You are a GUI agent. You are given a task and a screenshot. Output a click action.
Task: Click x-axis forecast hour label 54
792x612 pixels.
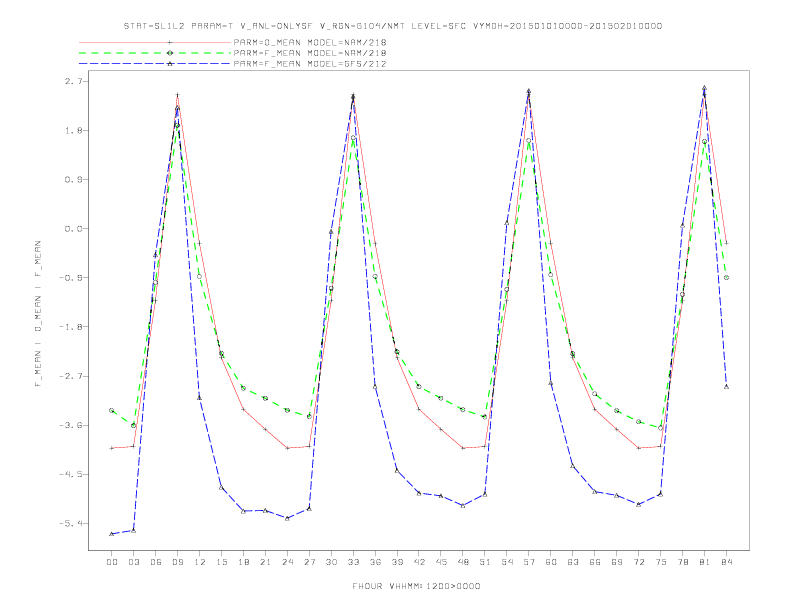click(x=507, y=562)
